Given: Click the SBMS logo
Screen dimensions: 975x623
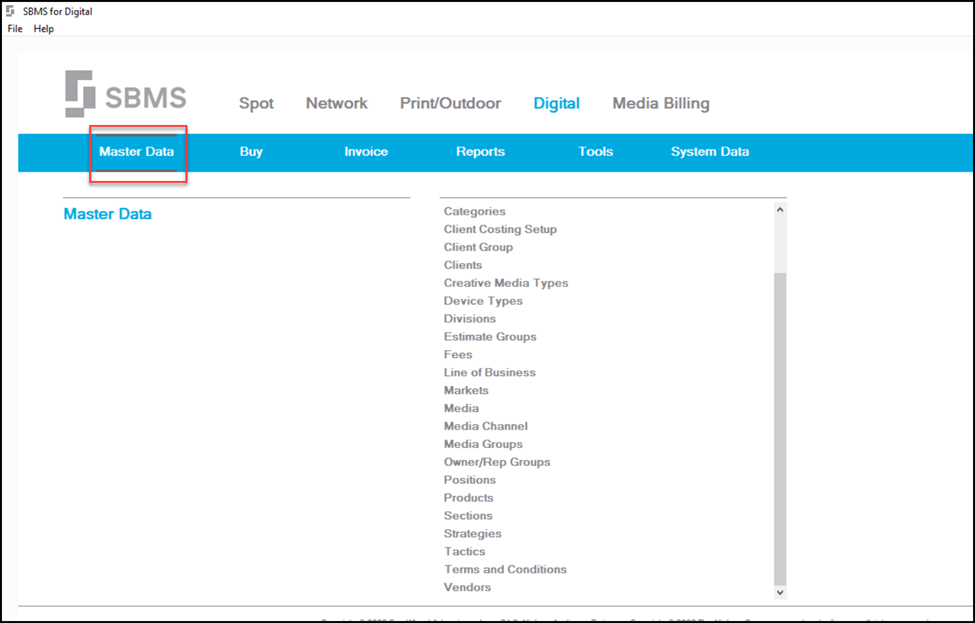Looking at the screenshot, I should pos(126,94).
